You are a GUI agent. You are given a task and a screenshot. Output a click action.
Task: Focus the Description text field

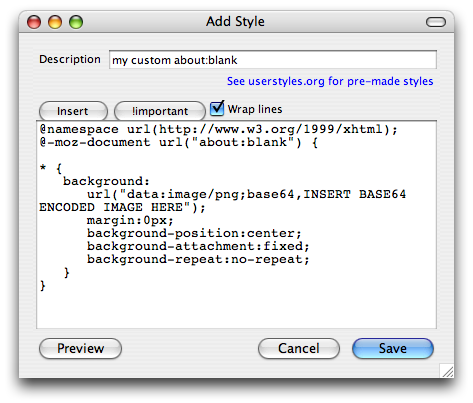273,60
